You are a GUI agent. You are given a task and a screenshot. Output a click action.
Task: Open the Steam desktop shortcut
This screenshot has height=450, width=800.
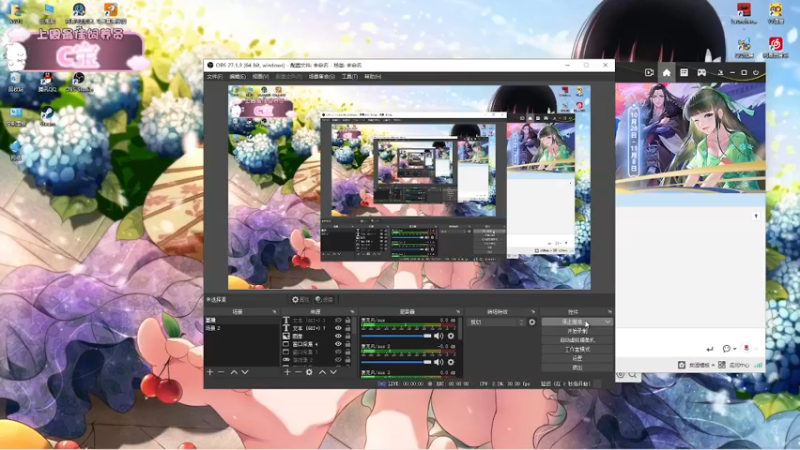[x=47, y=116]
